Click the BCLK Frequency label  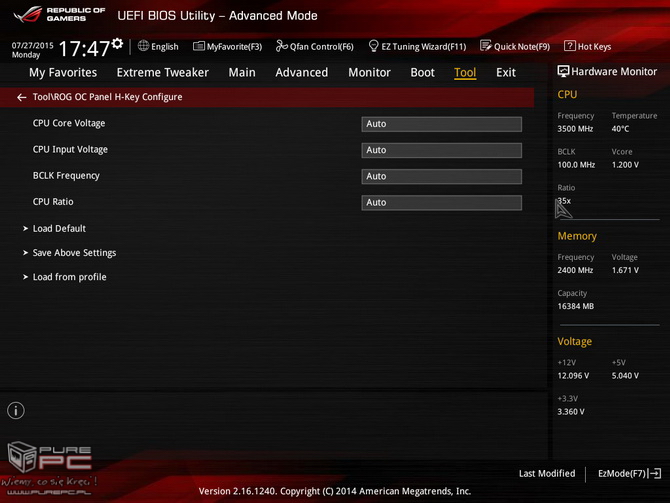tap(66, 176)
